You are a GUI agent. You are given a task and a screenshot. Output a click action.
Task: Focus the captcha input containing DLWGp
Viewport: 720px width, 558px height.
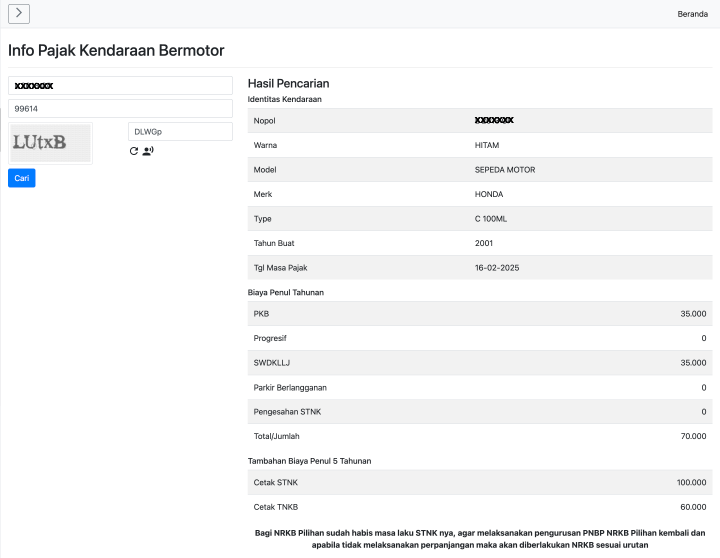[x=180, y=131]
